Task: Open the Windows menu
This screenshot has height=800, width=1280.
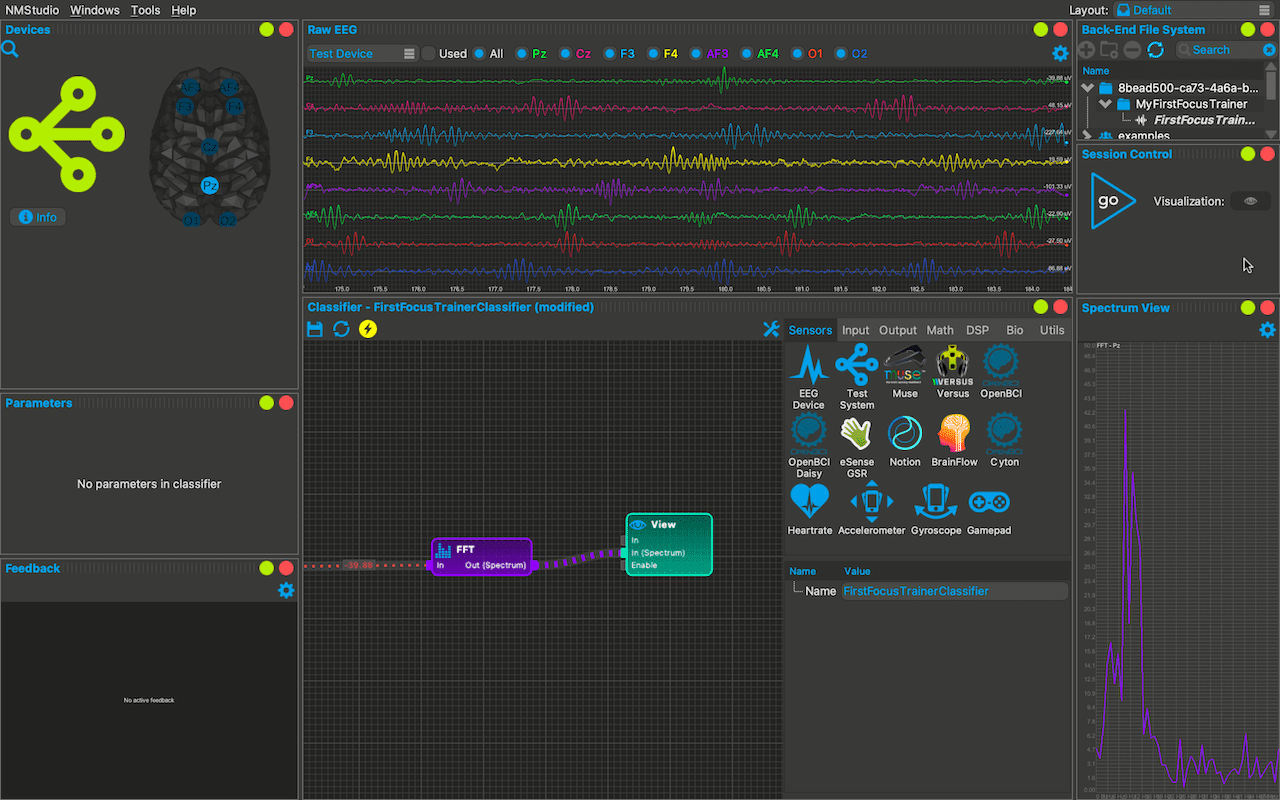Action: 95,10
